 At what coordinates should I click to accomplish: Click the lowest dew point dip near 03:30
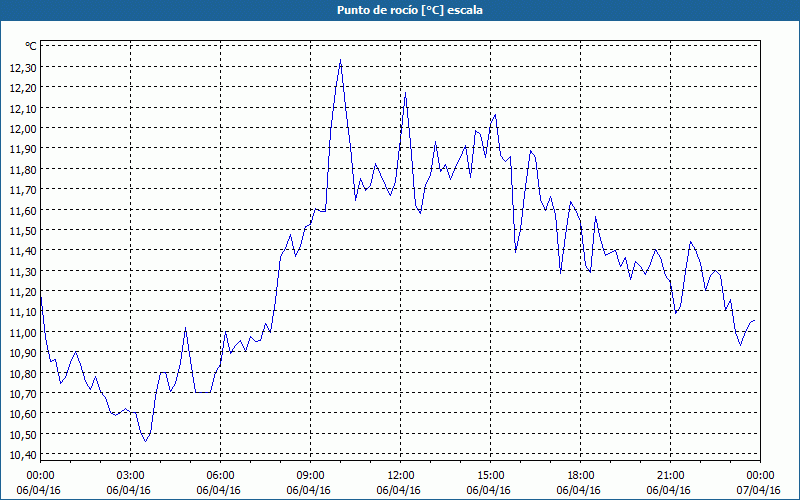pos(145,441)
